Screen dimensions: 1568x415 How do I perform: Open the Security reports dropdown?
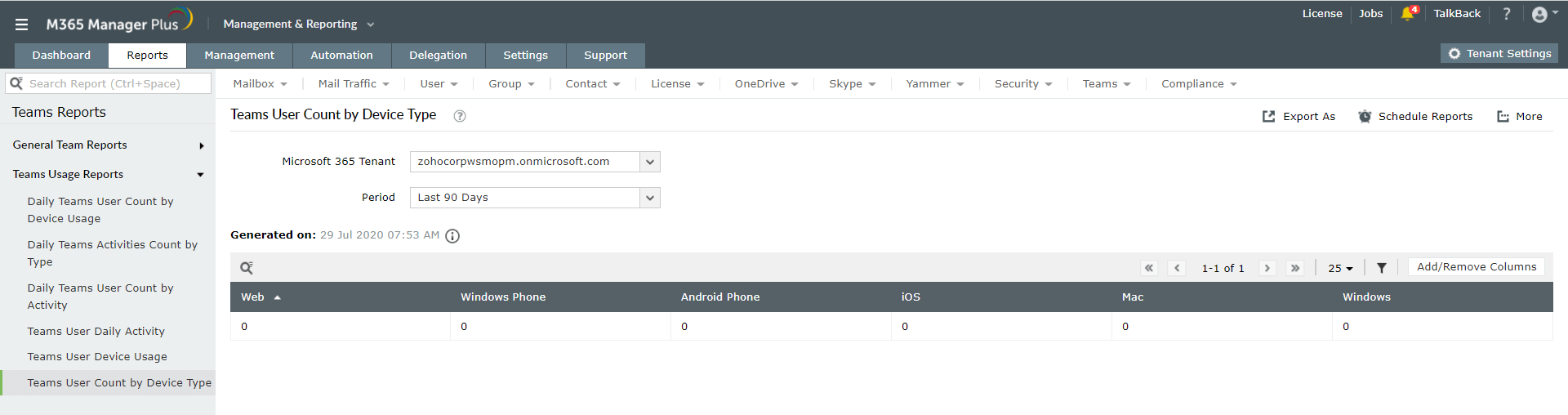tap(1023, 84)
